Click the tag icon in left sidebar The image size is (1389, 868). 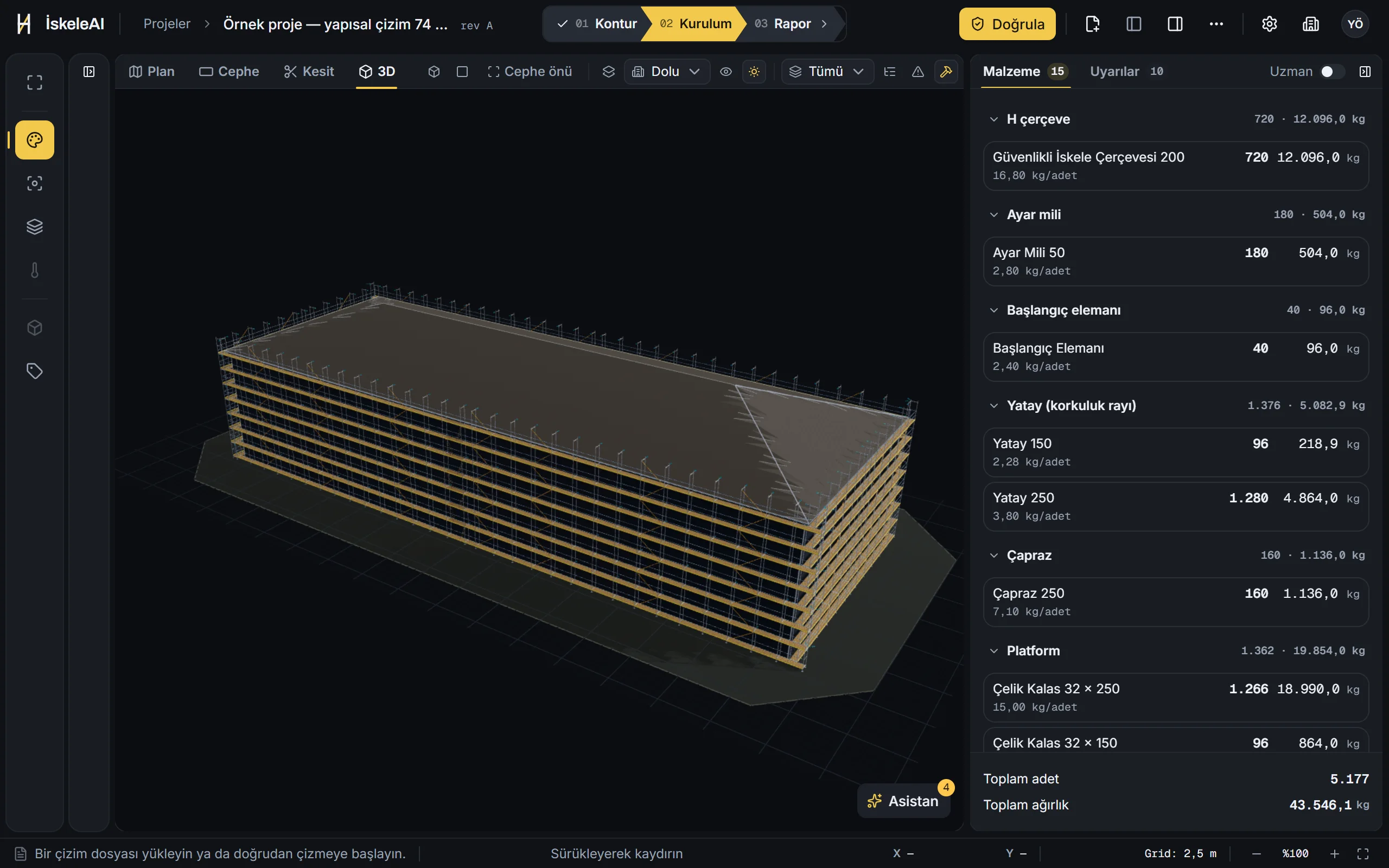[34, 372]
